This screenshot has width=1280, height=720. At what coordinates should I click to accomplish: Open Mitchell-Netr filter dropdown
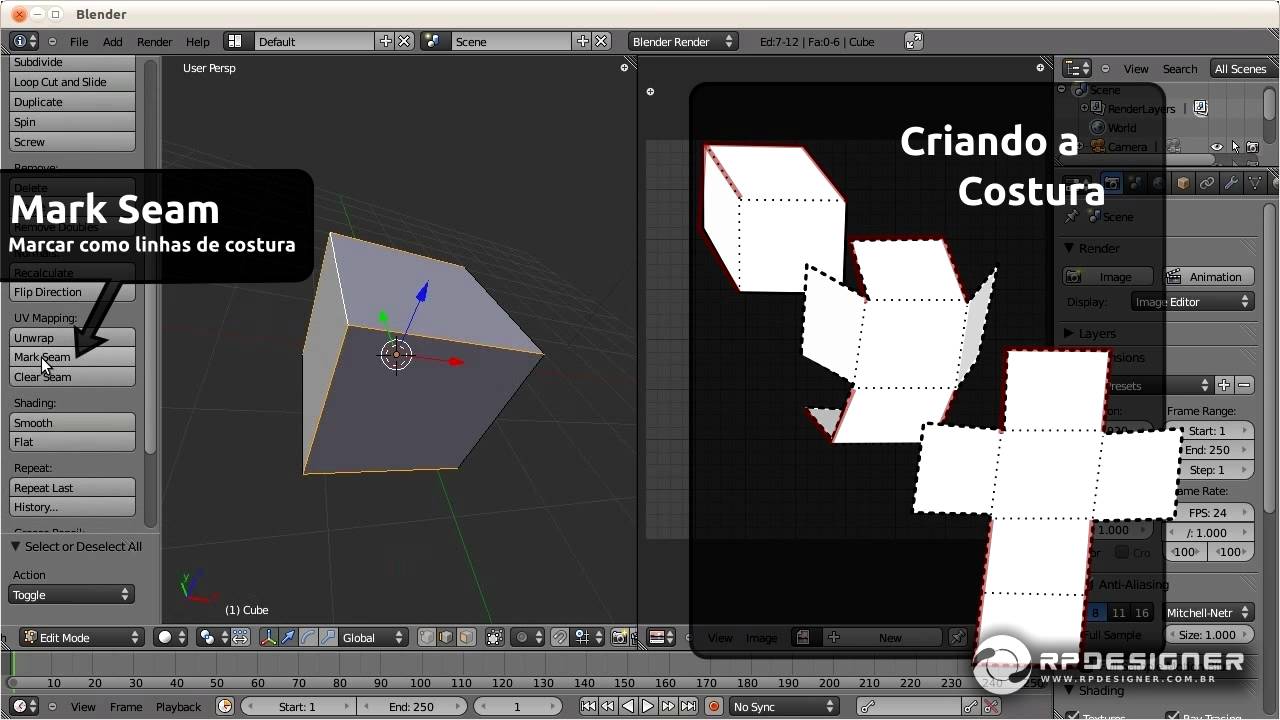[x=1209, y=612]
